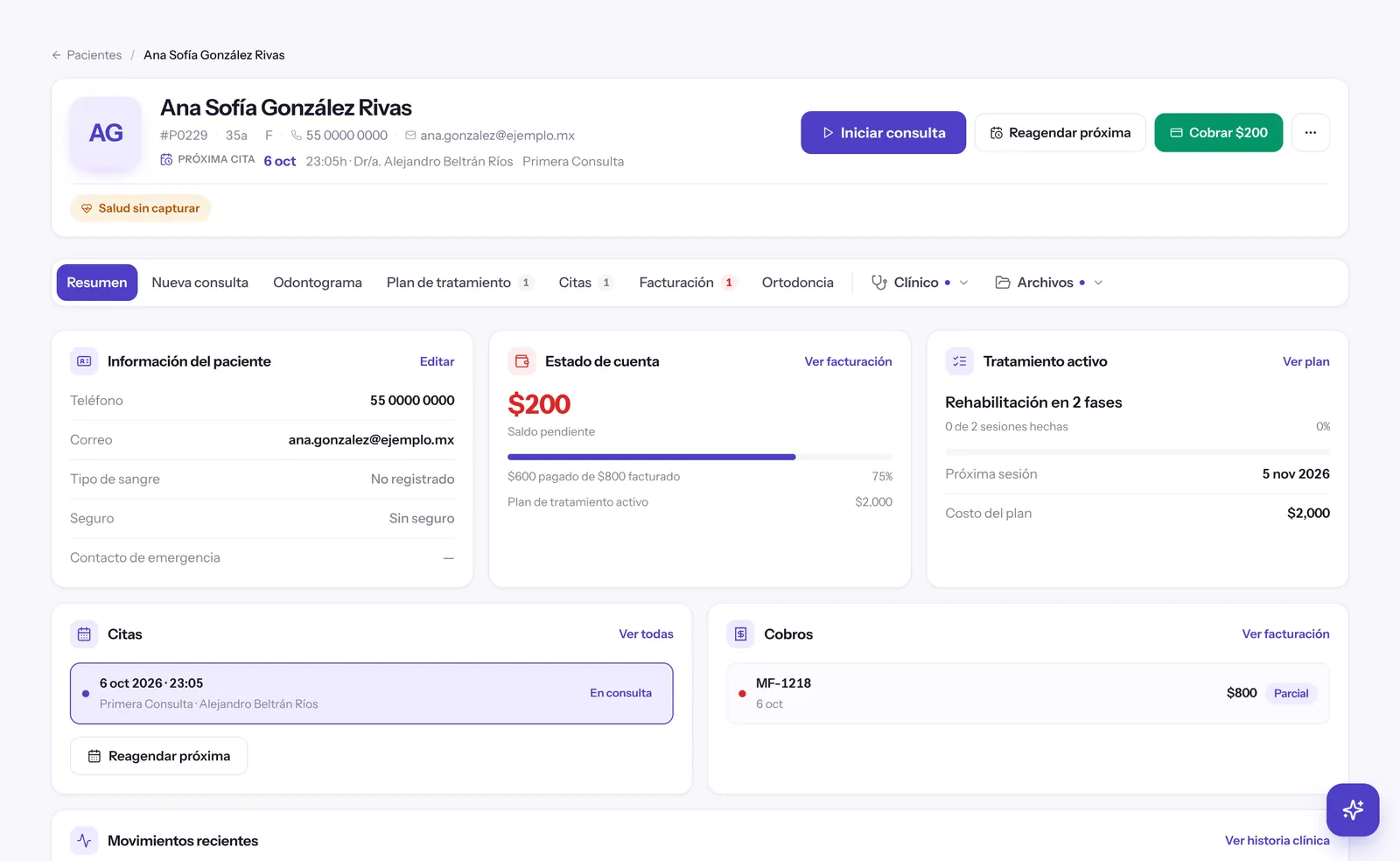Click the Información del paciente card icon
Screen dimensions: 1400x861
coord(84,361)
